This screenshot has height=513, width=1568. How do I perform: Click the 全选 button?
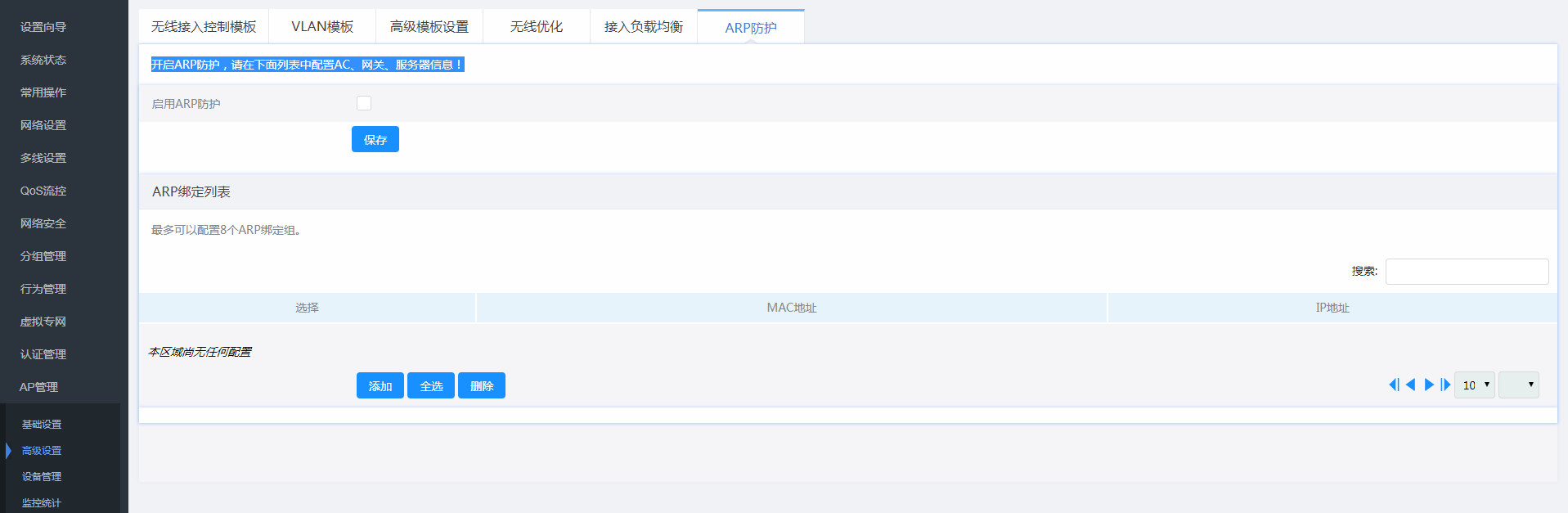point(431,385)
